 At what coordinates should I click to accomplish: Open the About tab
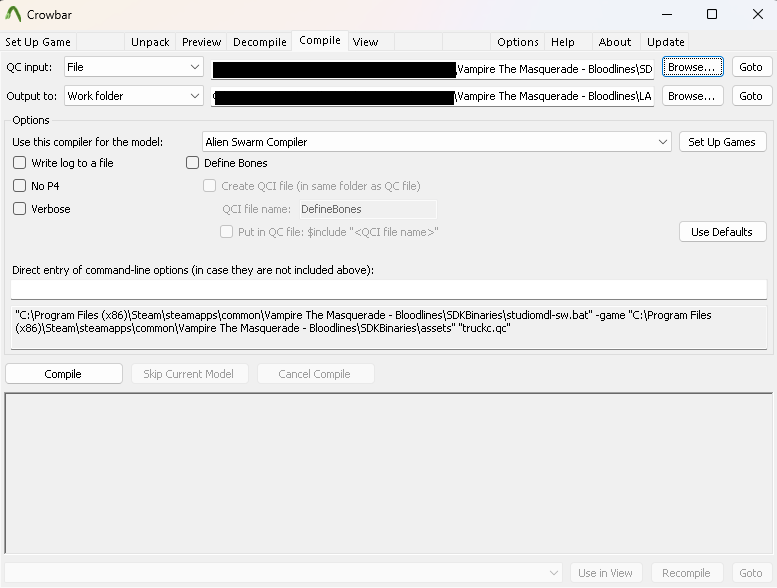(x=615, y=42)
